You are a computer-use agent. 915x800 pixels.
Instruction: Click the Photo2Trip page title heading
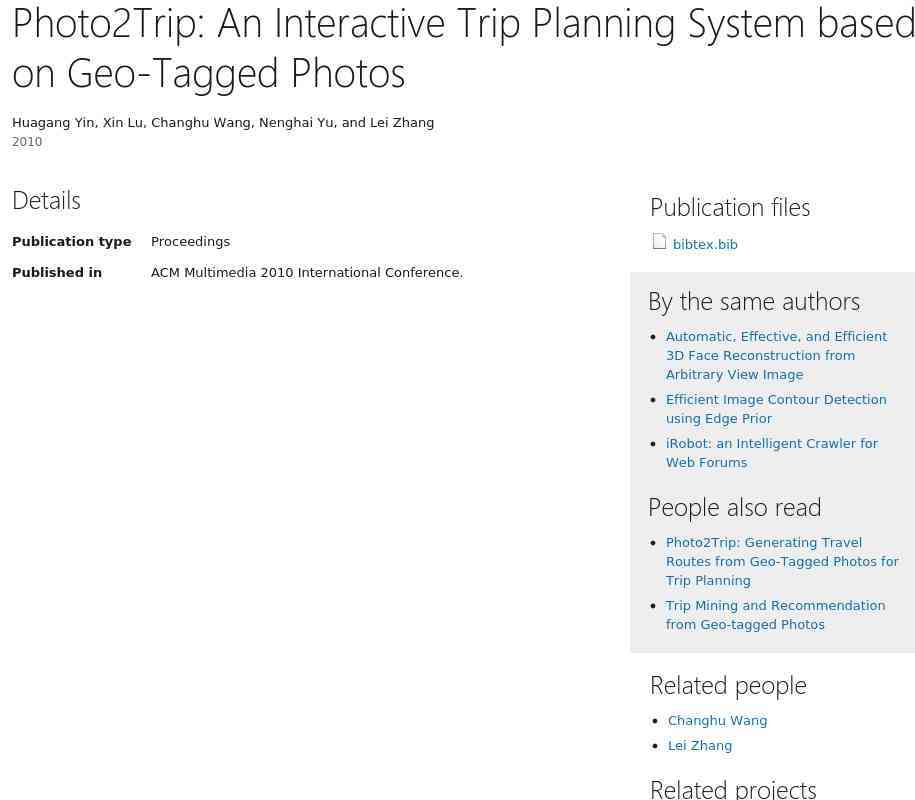click(463, 48)
